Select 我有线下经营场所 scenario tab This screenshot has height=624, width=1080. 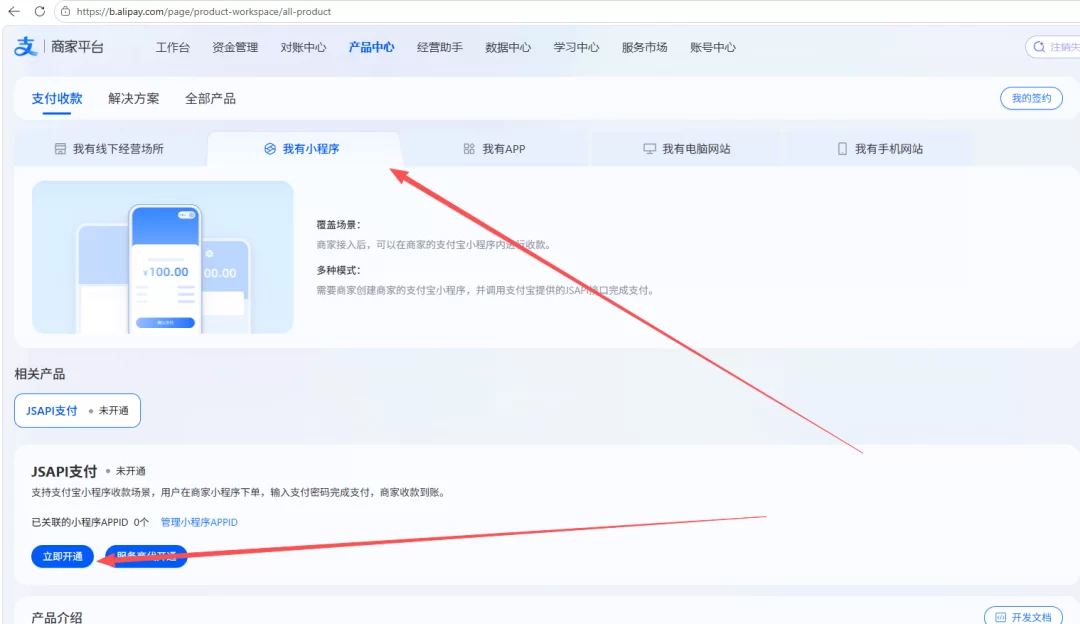tap(110, 149)
